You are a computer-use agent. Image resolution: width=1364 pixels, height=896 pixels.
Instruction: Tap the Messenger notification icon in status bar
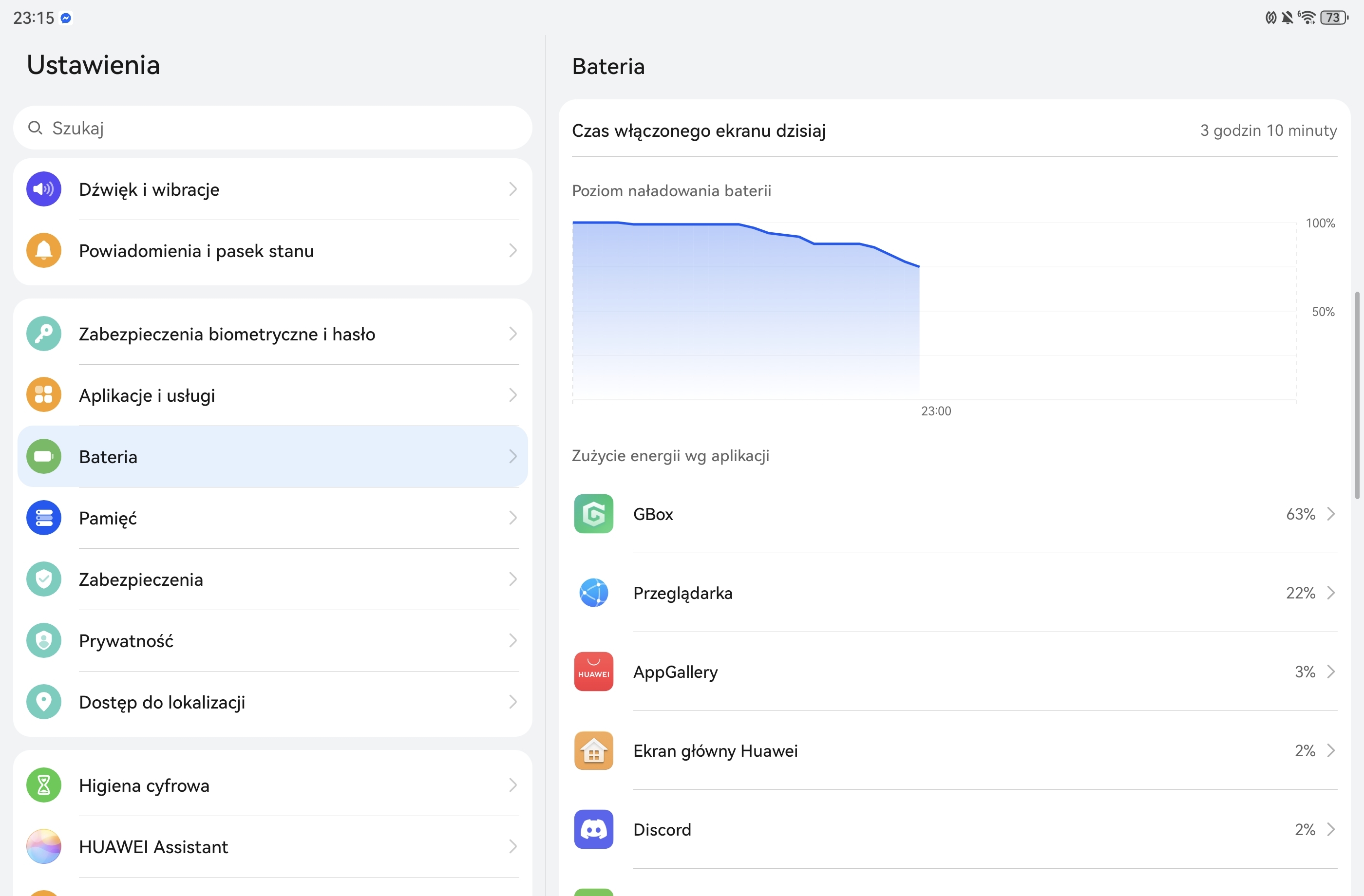coord(66,19)
